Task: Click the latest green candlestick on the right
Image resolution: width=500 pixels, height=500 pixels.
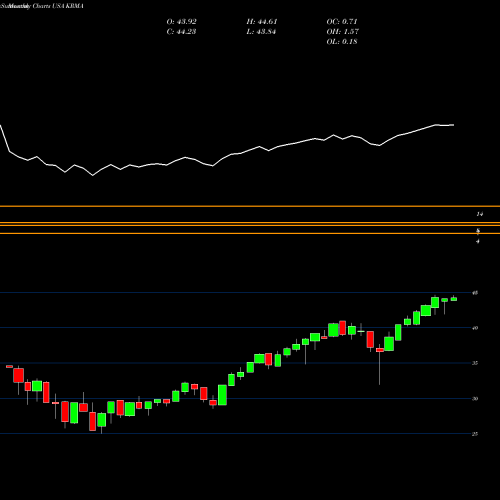Action: click(454, 299)
